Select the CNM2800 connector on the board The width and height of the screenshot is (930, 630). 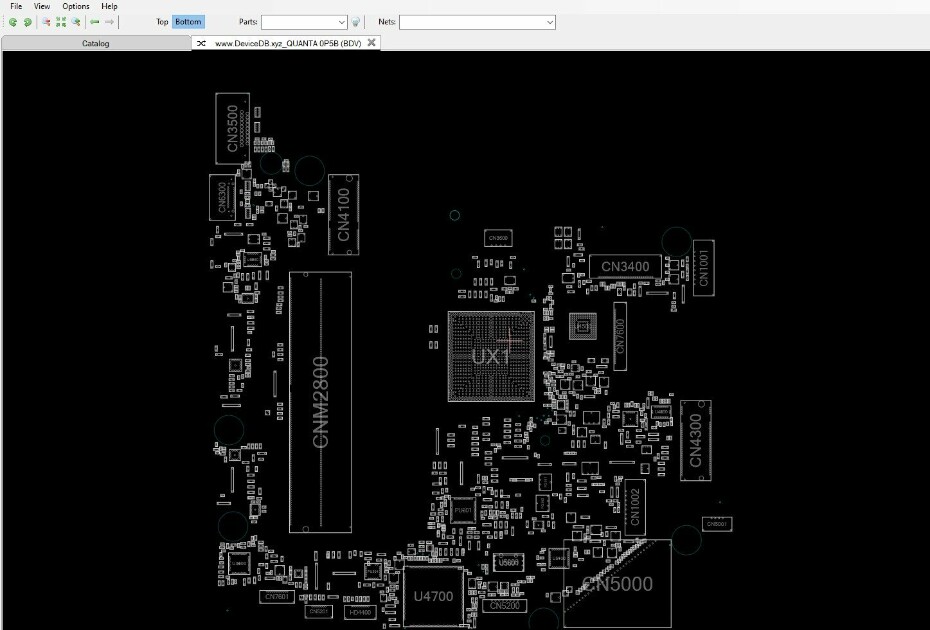(x=320, y=402)
